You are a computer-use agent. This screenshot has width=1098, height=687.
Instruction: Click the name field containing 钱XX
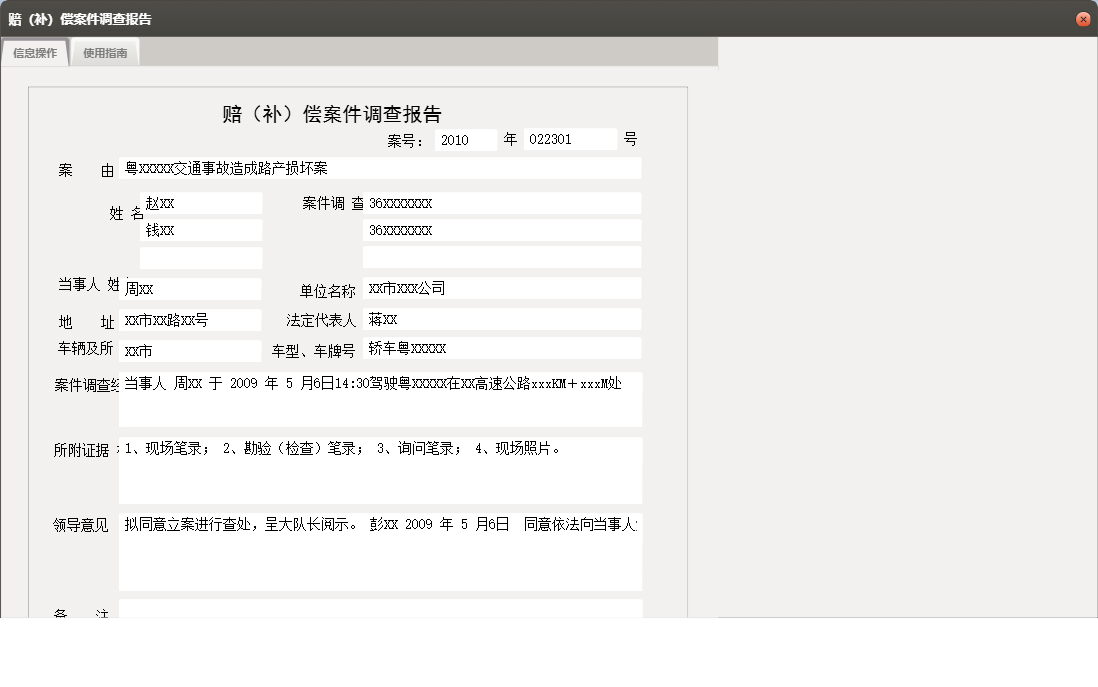coord(200,229)
